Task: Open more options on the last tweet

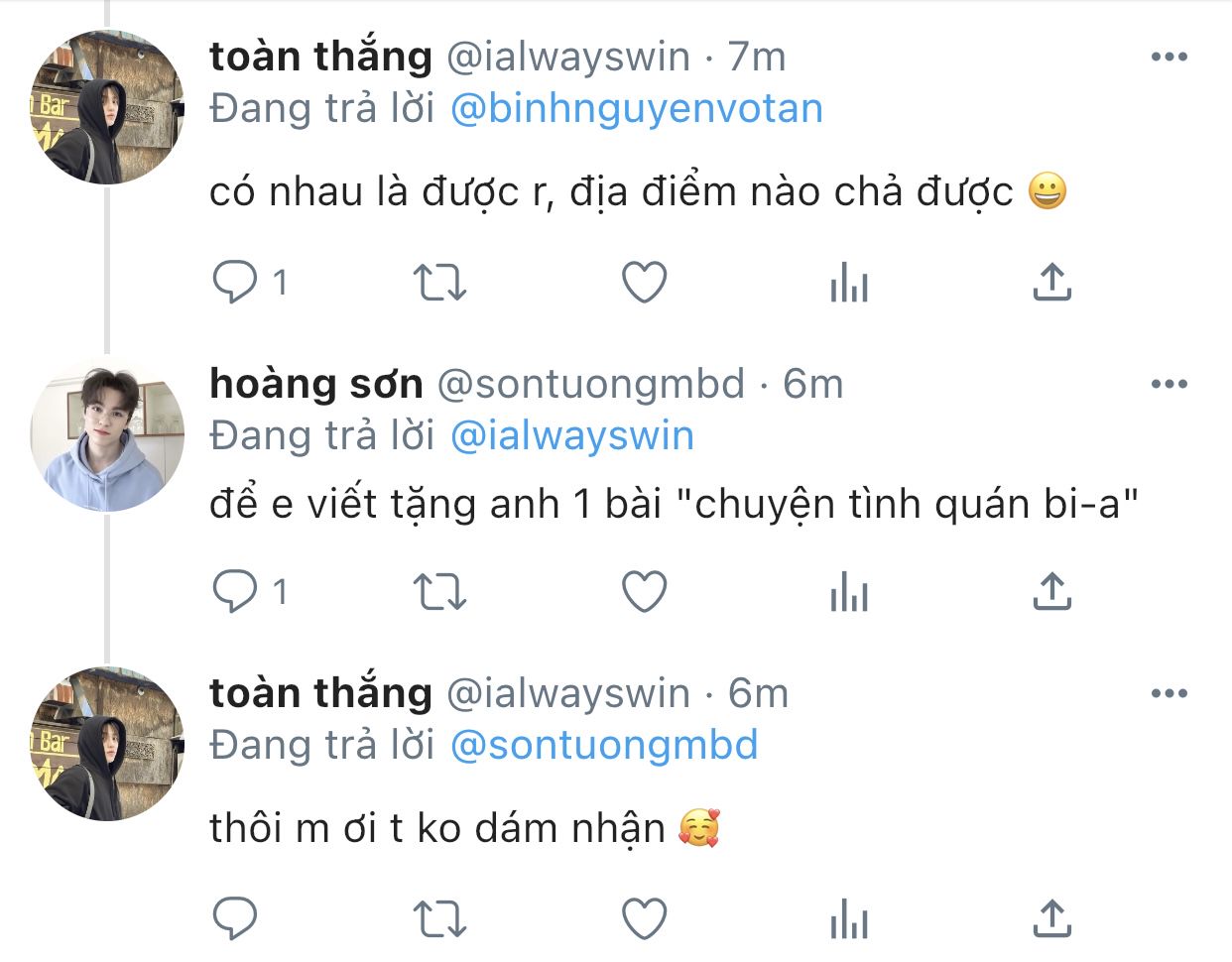Action: pos(1169,693)
